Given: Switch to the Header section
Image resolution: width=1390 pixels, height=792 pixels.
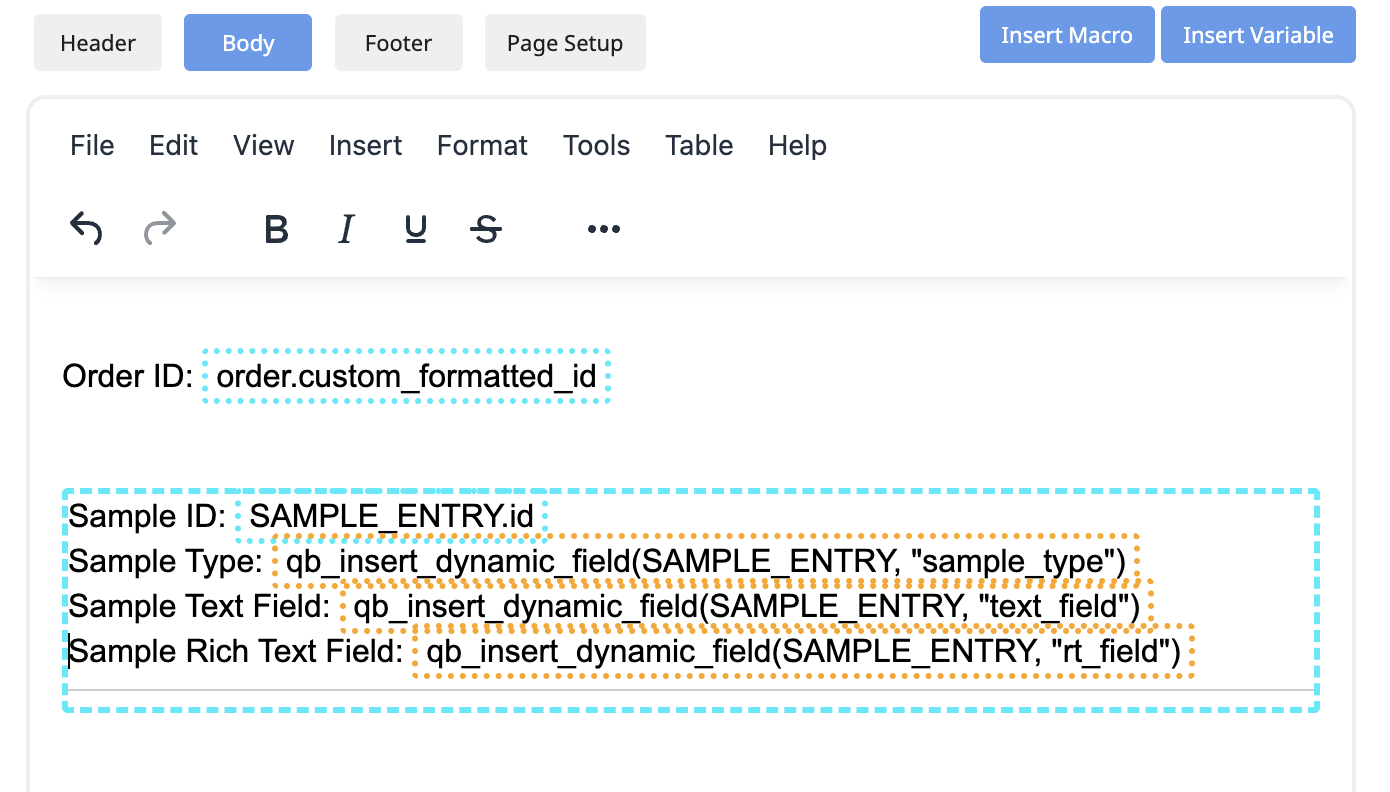Looking at the screenshot, I should [x=98, y=43].
